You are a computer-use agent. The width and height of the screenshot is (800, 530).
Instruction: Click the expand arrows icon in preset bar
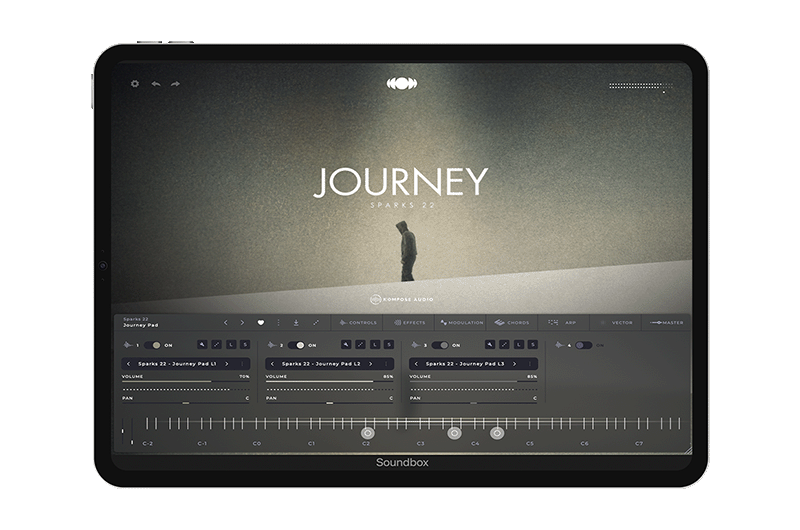point(316,322)
